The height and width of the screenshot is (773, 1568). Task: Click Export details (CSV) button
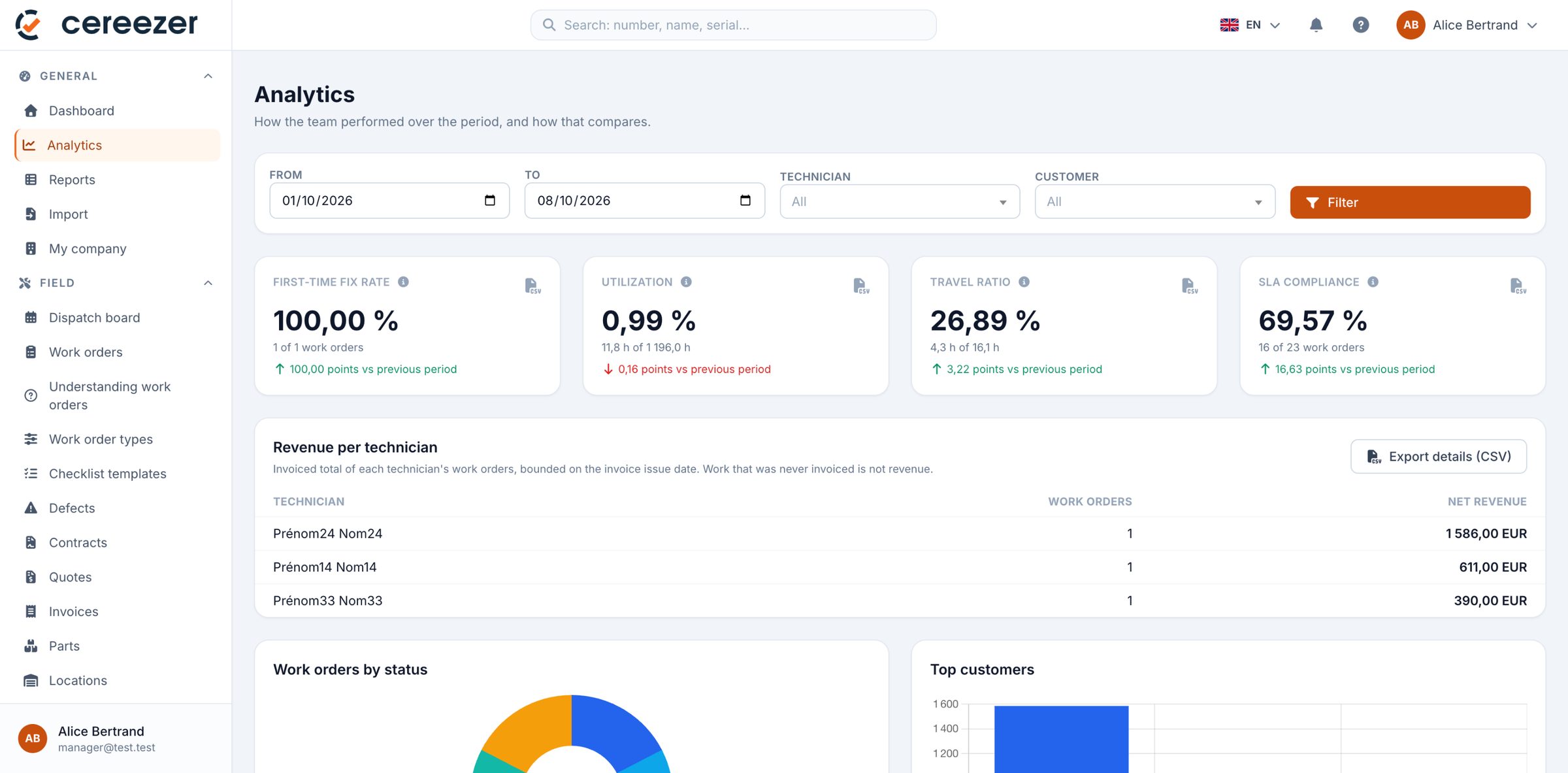(x=1438, y=457)
